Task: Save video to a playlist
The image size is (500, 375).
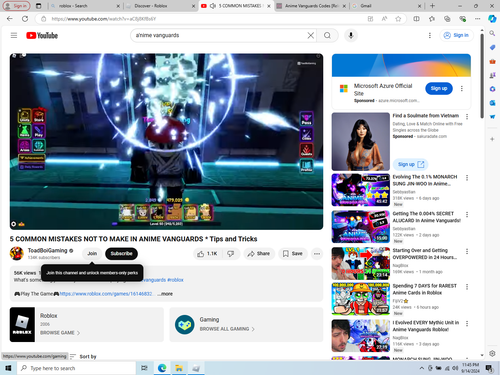Action: (x=292, y=254)
